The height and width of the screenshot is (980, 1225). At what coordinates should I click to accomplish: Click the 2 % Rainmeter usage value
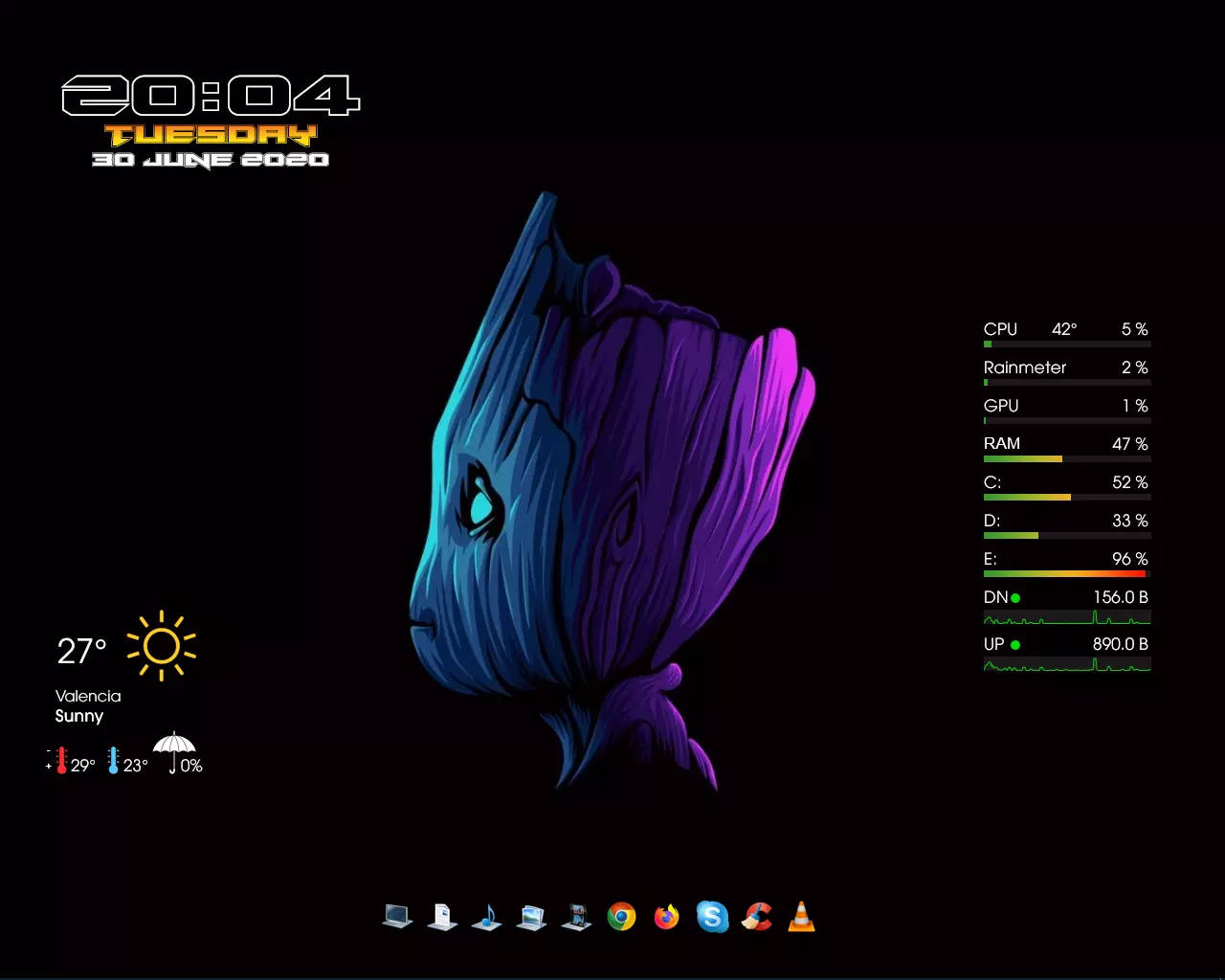(x=1135, y=367)
